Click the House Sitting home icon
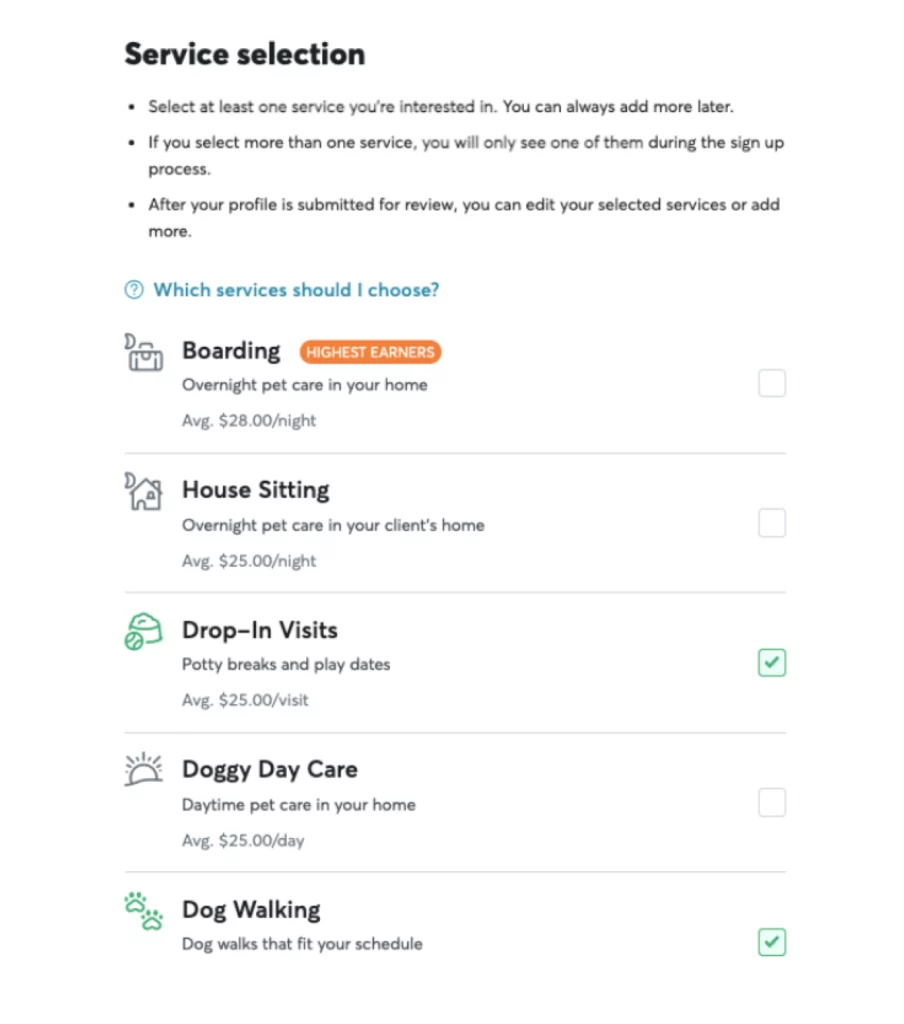The height and width of the screenshot is (1024, 904). tap(144, 492)
